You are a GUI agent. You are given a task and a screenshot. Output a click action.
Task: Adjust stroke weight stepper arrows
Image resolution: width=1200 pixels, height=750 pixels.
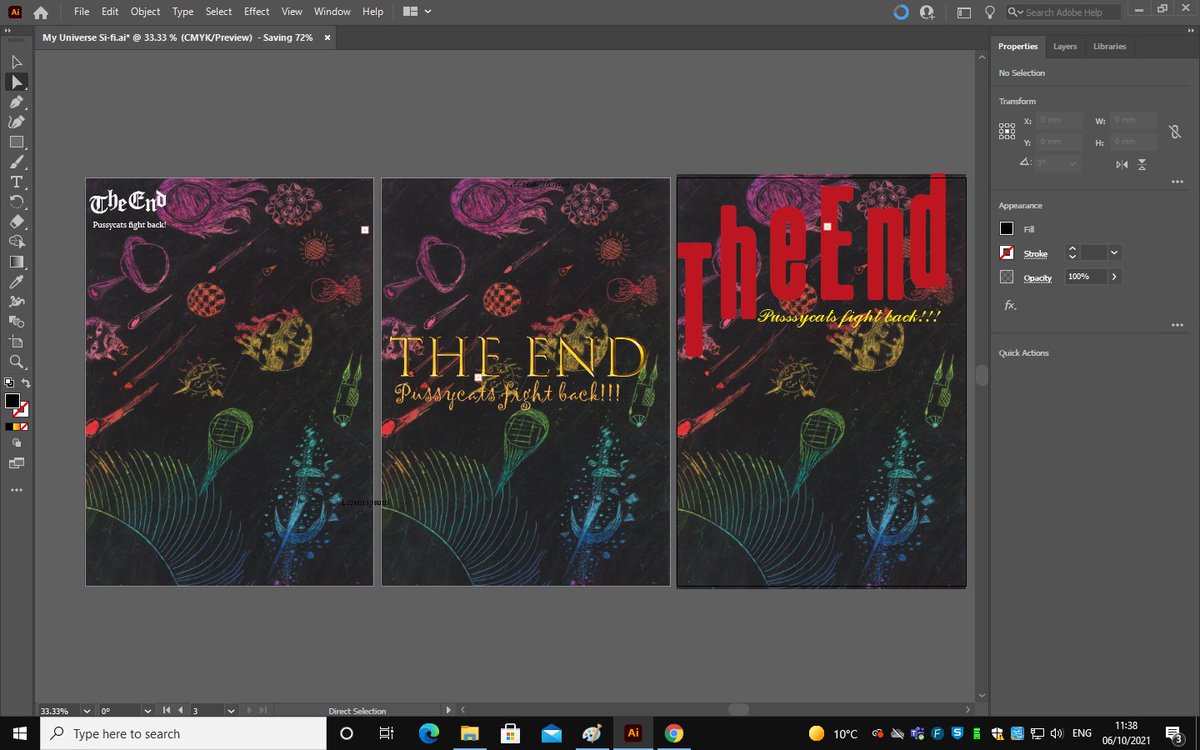point(1073,253)
